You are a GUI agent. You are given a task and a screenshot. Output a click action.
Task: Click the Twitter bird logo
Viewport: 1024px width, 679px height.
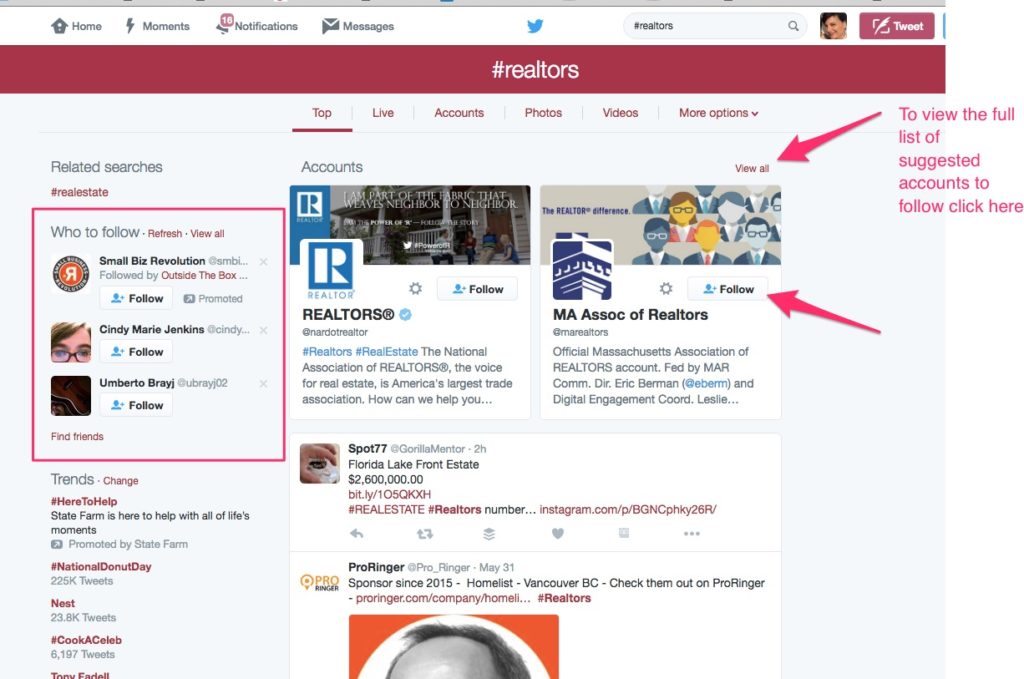(x=535, y=26)
